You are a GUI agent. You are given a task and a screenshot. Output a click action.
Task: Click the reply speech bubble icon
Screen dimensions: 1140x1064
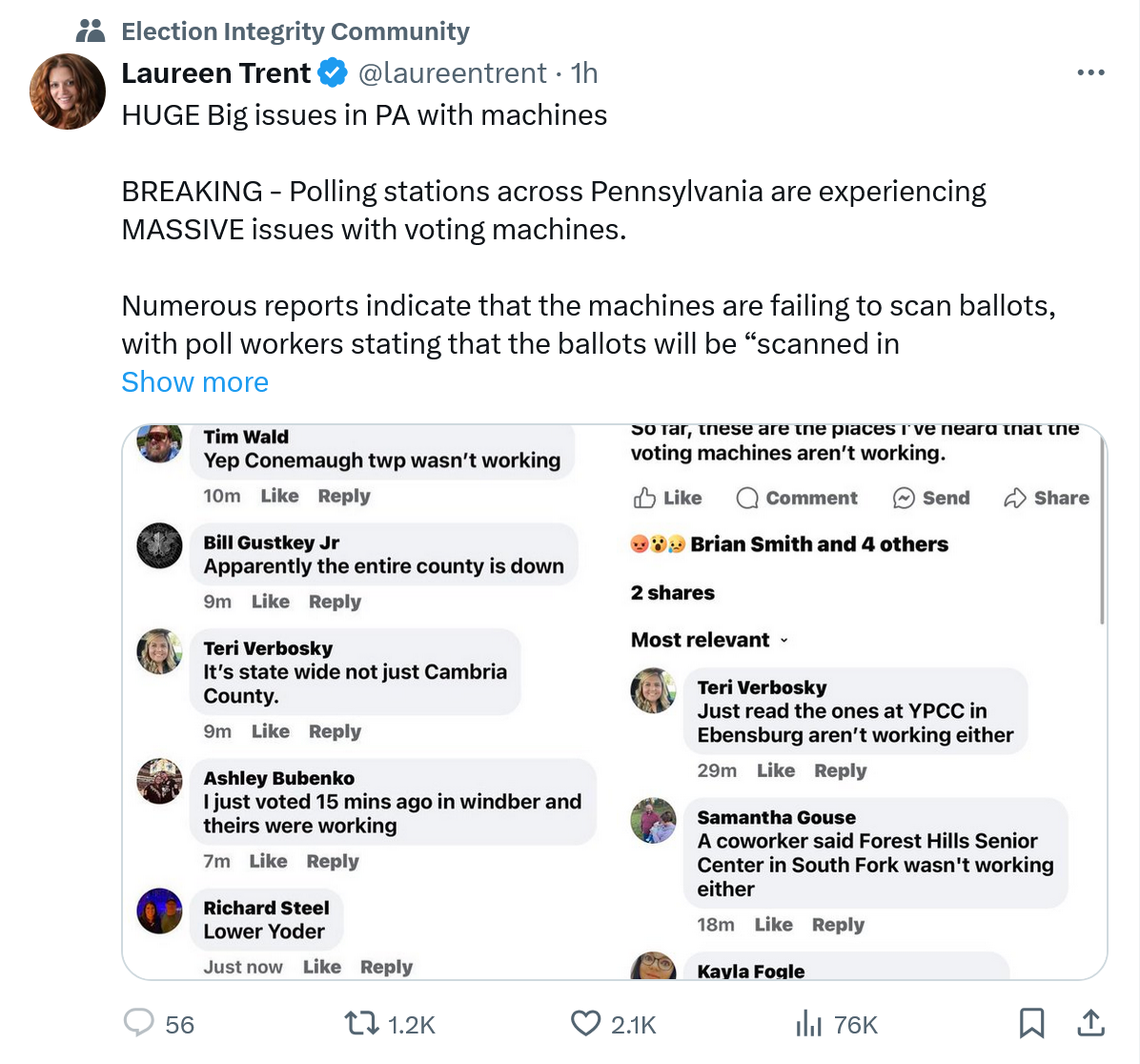click(x=139, y=1023)
